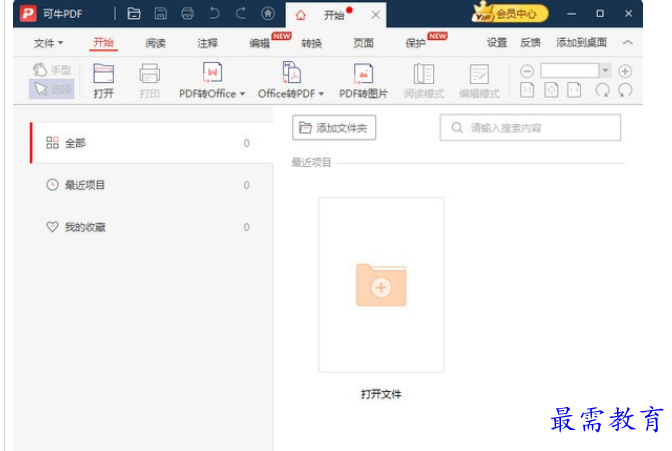Zoom in with the plus icon
672x451 pixels.
tap(625, 71)
